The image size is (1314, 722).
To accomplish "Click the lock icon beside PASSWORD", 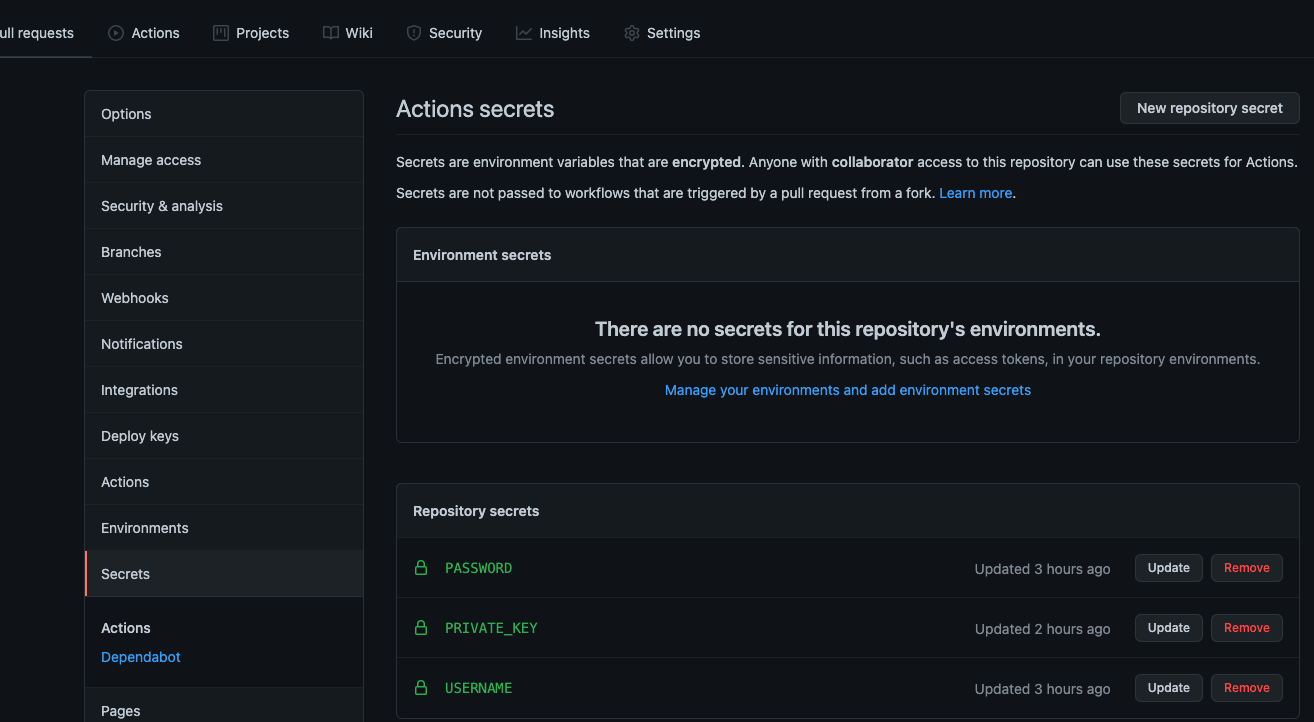I will coord(421,568).
